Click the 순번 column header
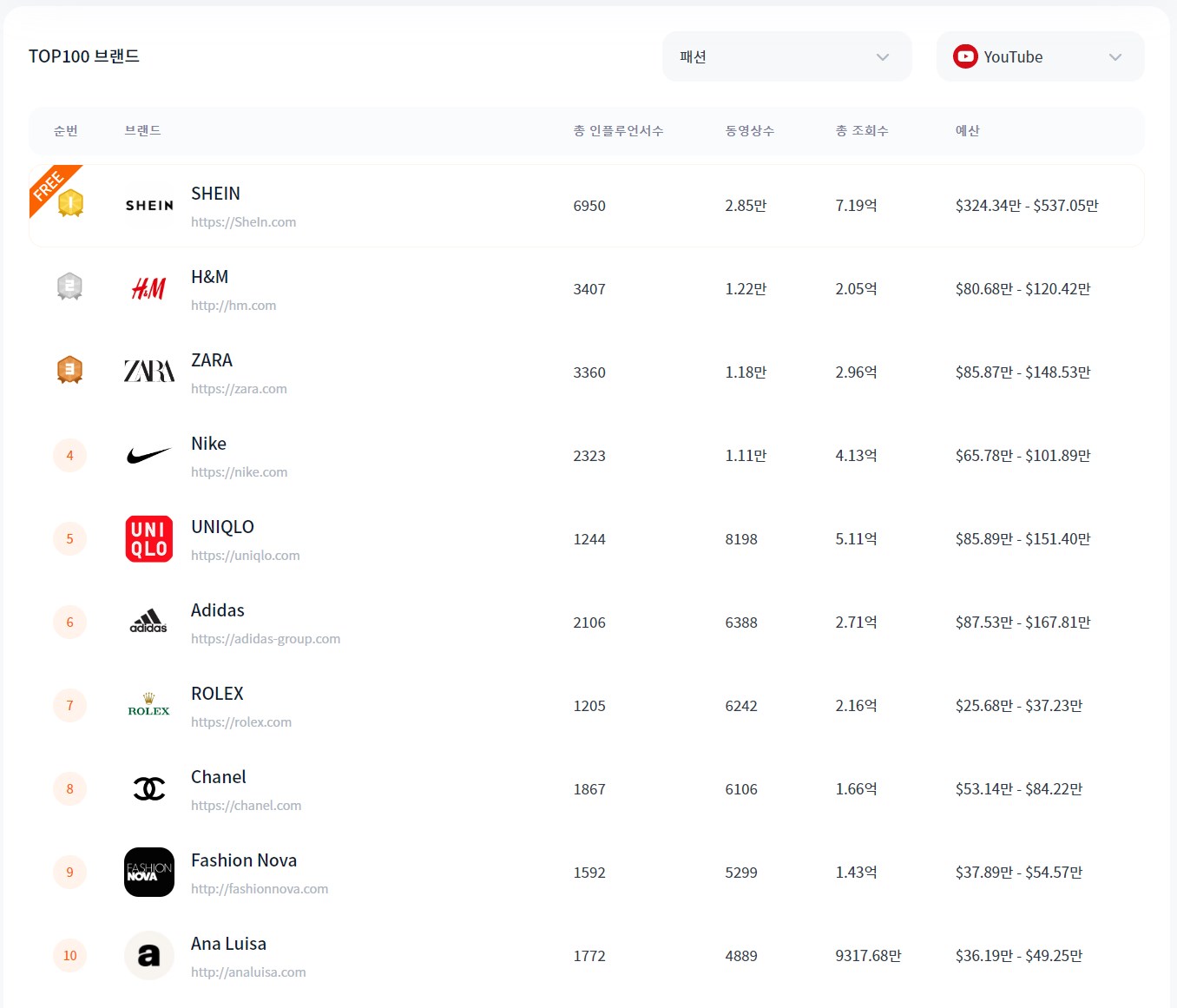1177x1008 pixels. (66, 130)
